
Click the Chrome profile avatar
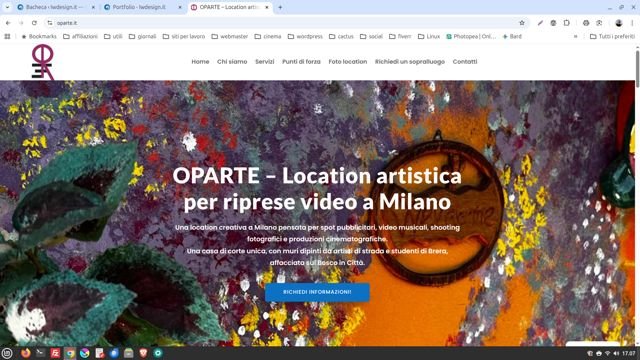click(619, 23)
